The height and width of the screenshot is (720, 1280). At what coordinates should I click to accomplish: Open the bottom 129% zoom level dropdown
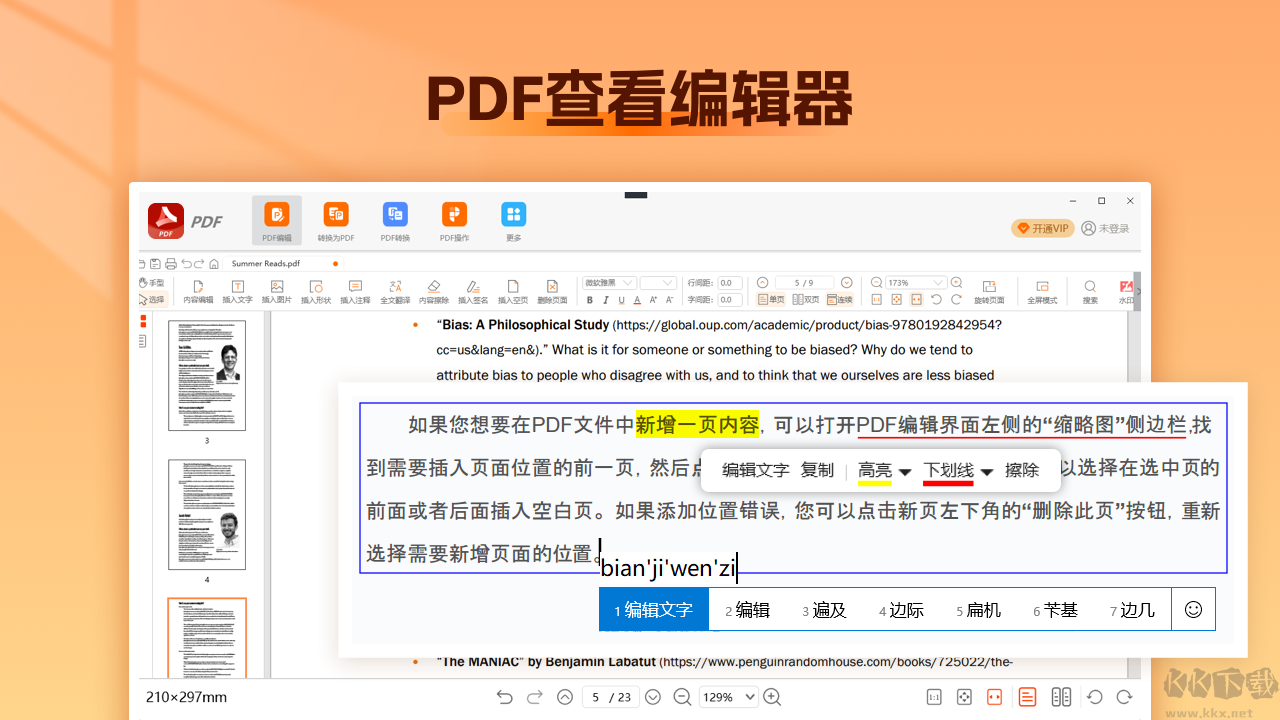(x=748, y=697)
